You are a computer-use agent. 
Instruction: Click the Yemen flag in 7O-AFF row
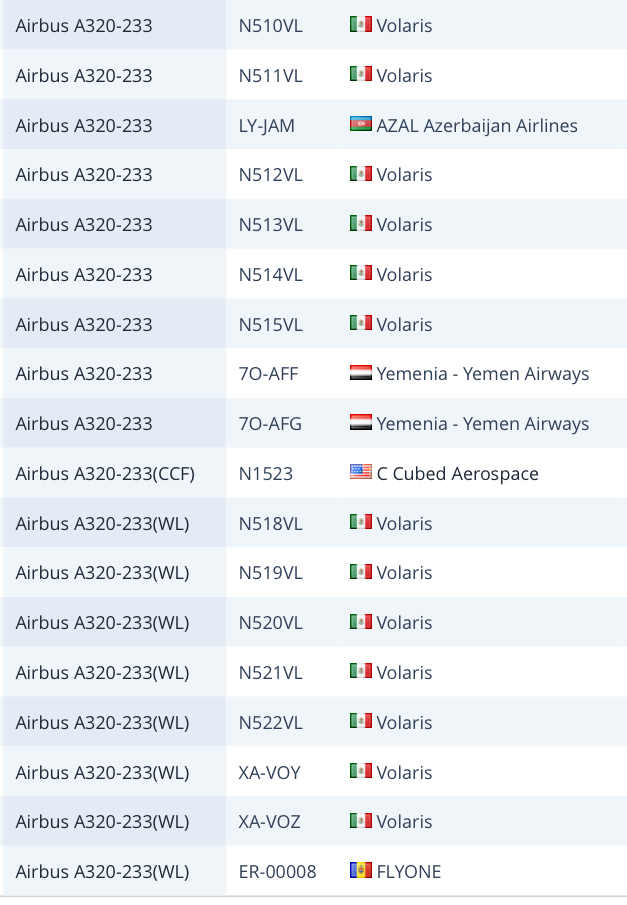tap(360, 374)
